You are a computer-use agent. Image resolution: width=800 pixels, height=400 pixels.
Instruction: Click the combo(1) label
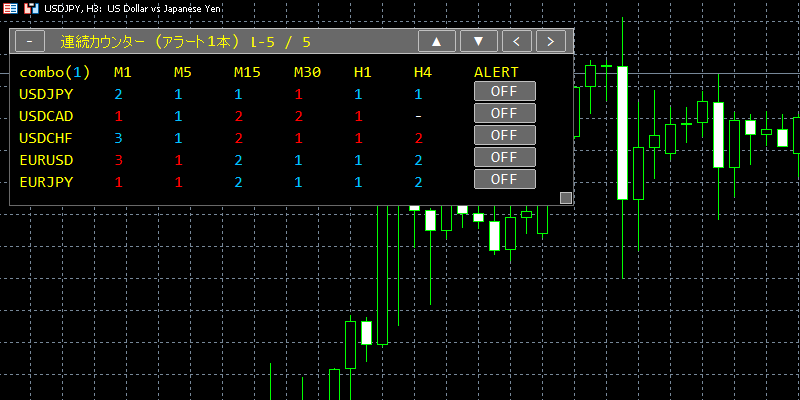[x=55, y=72]
